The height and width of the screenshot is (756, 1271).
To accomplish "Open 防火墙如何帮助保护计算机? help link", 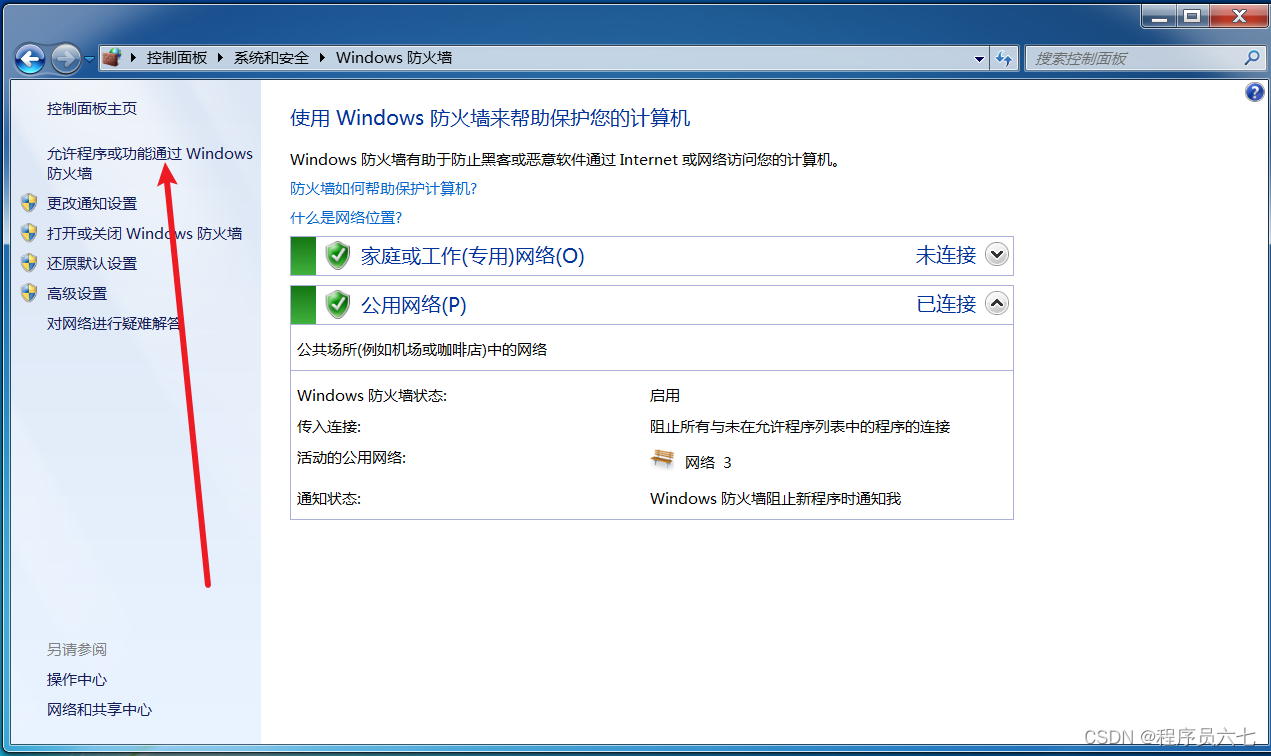I will click(383, 188).
